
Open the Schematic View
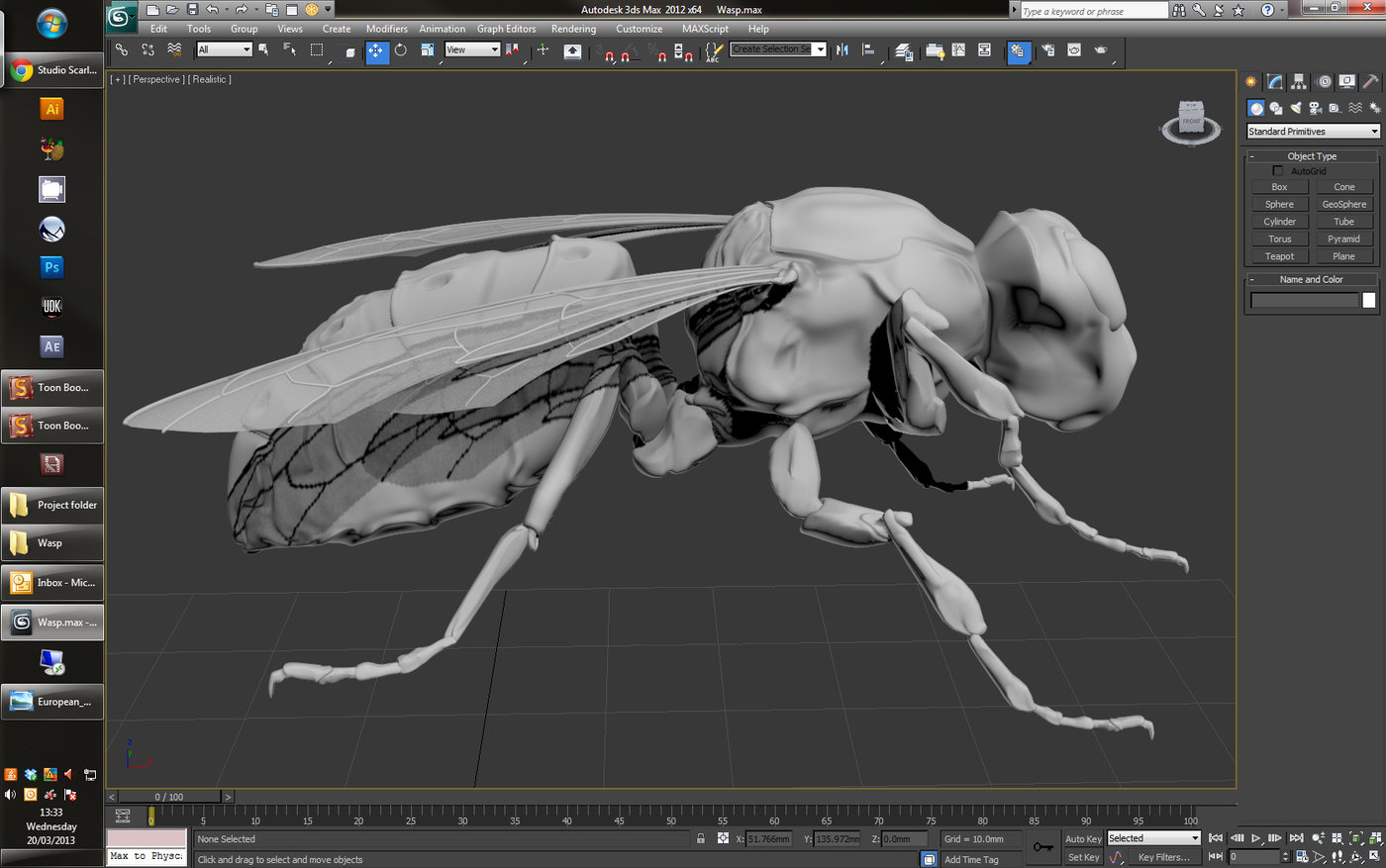(x=984, y=50)
